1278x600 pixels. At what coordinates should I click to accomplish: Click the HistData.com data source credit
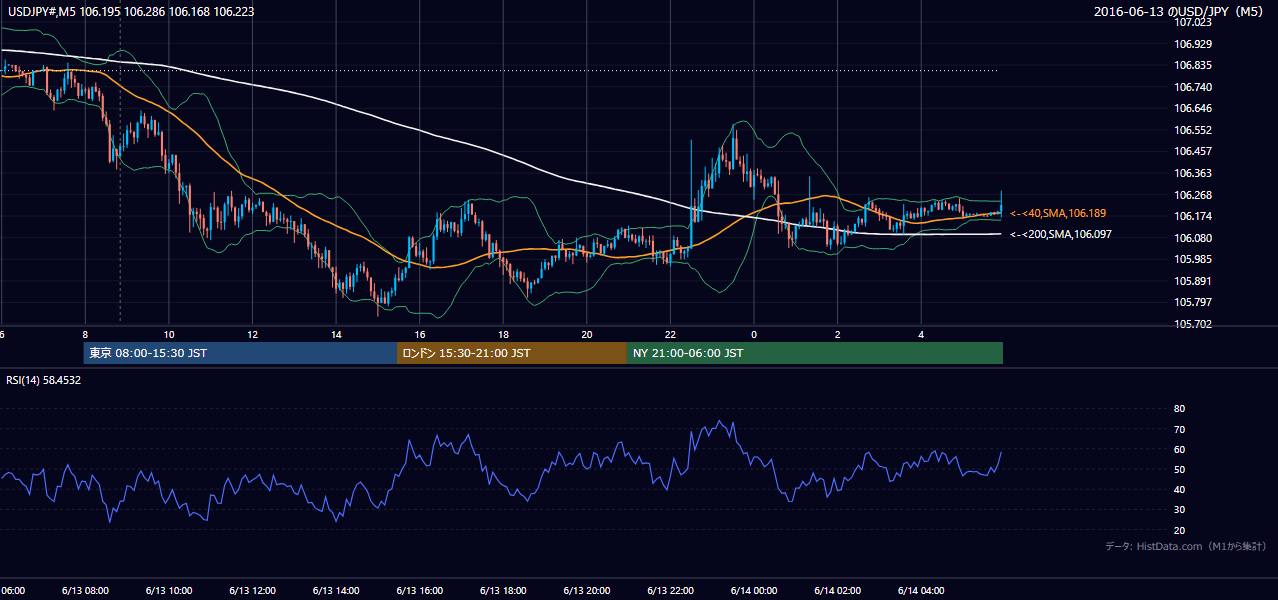click(x=1185, y=546)
